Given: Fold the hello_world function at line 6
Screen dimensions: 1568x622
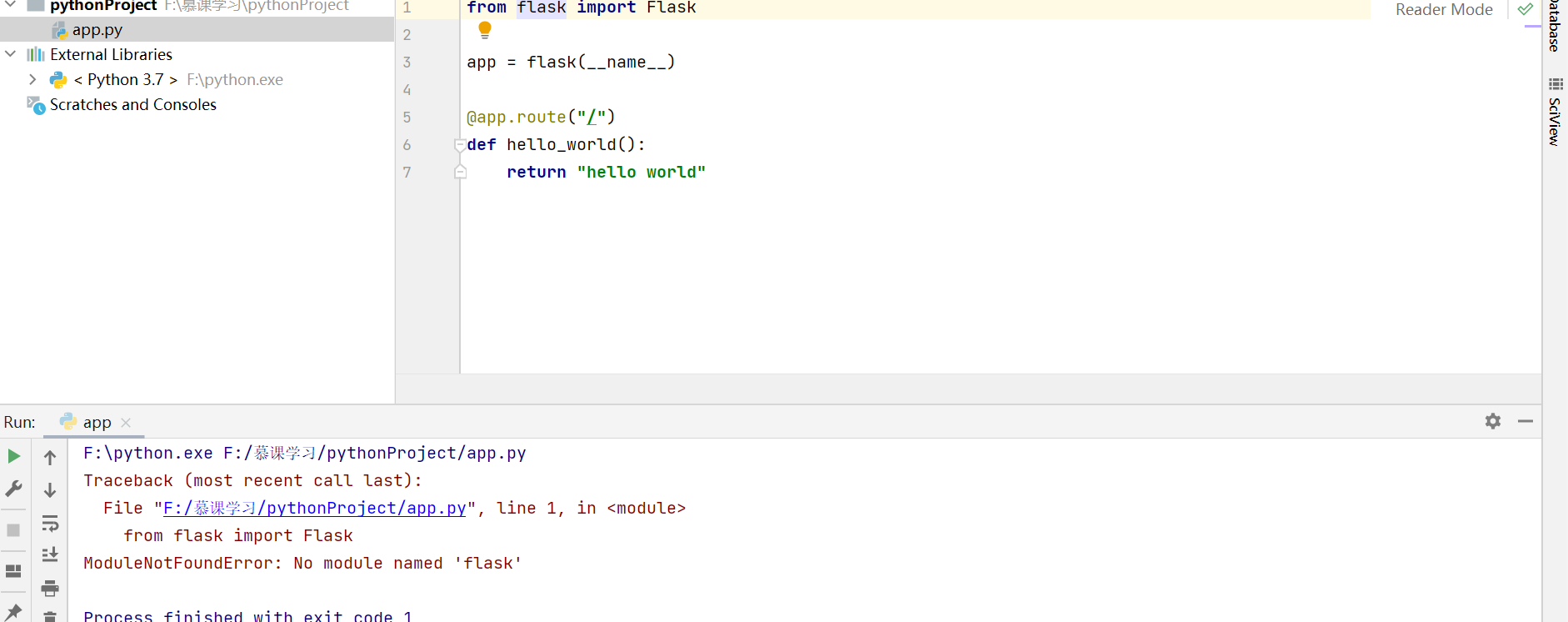Looking at the screenshot, I should [x=460, y=145].
